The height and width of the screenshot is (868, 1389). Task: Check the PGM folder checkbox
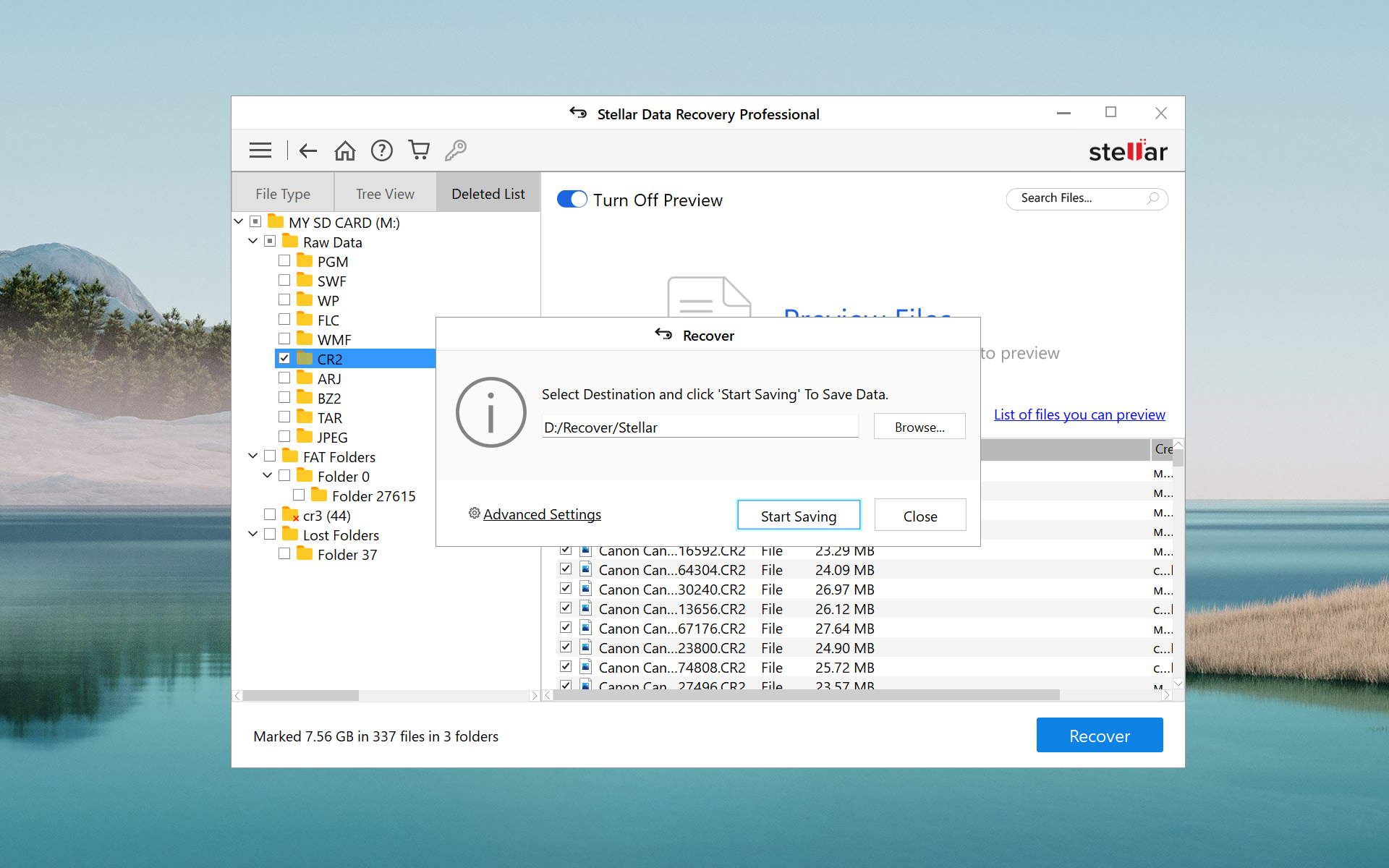pyautogui.click(x=284, y=260)
